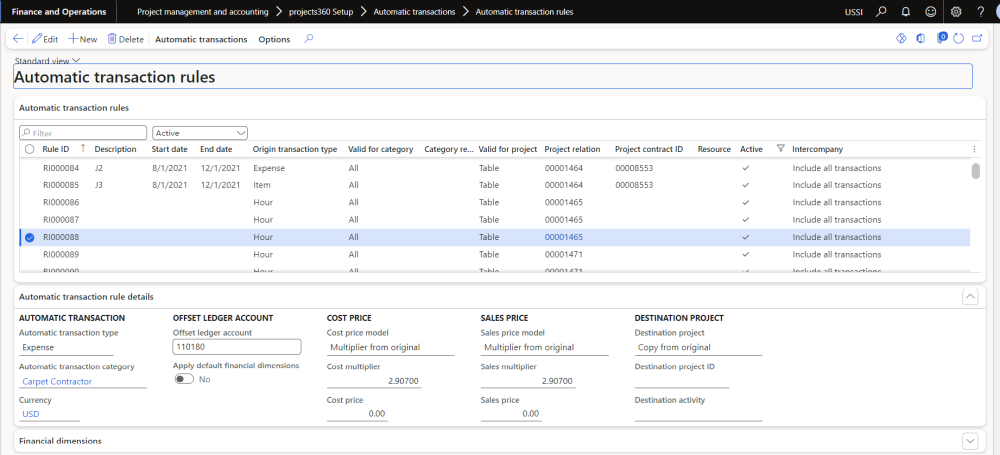Open in Microsoft Office icon
The width and height of the screenshot is (1000, 455).
[x=920, y=39]
